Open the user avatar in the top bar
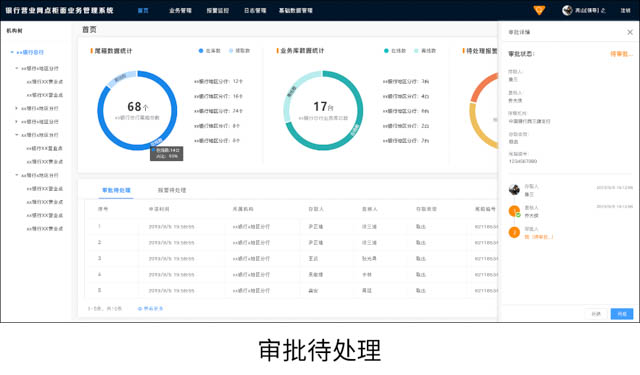Viewport: 640px width, 375px height. coord(567,10)
